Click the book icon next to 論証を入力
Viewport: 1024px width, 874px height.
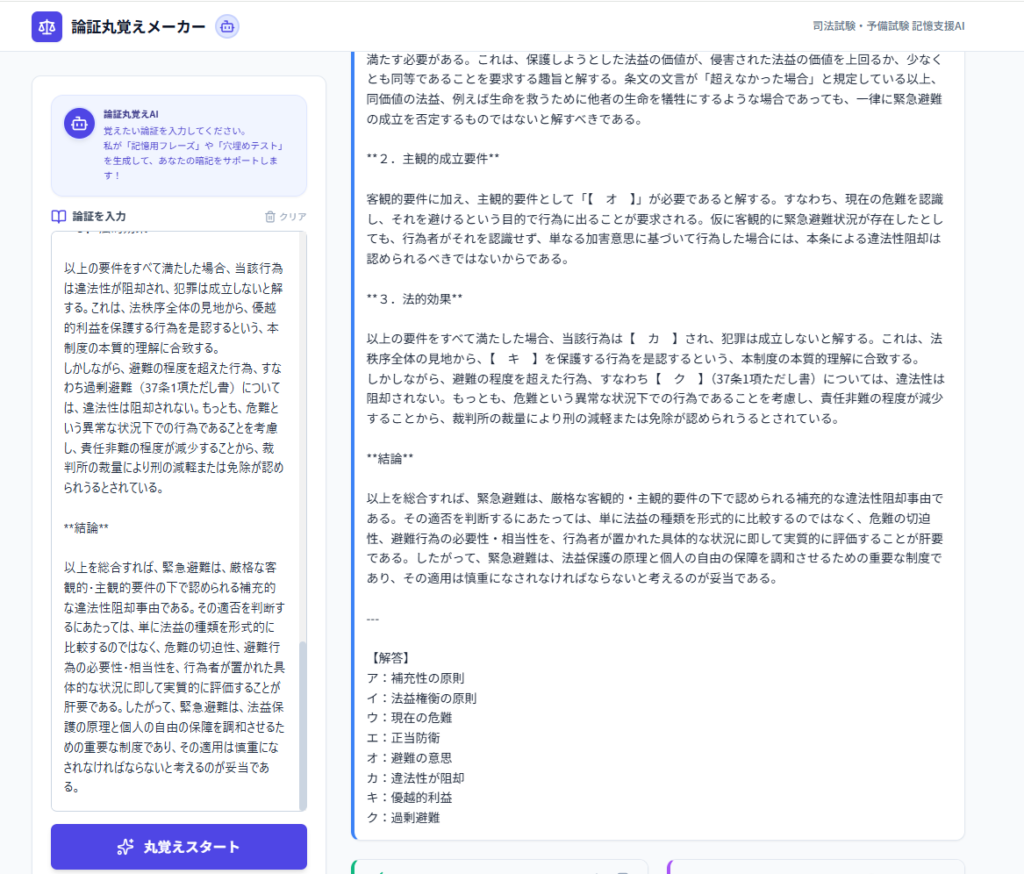59,216
